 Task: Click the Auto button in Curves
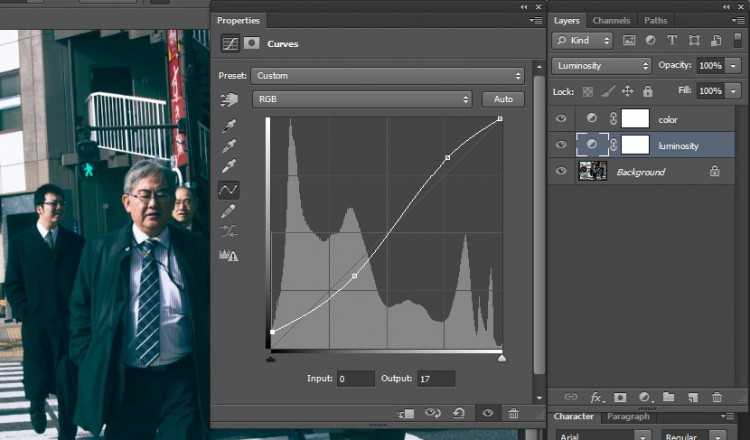[x=503, y=100]
